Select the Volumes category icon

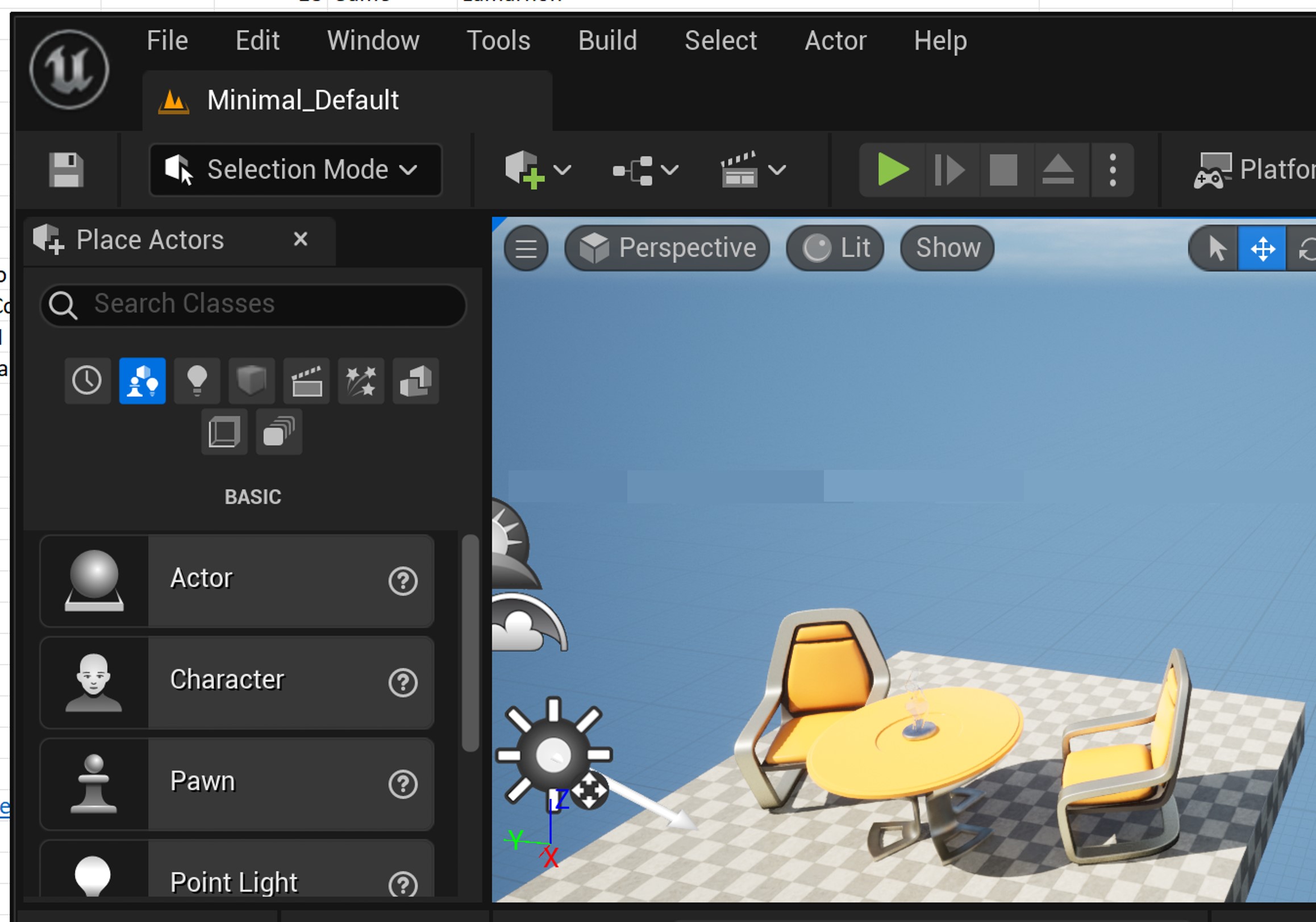coord(224,432)
